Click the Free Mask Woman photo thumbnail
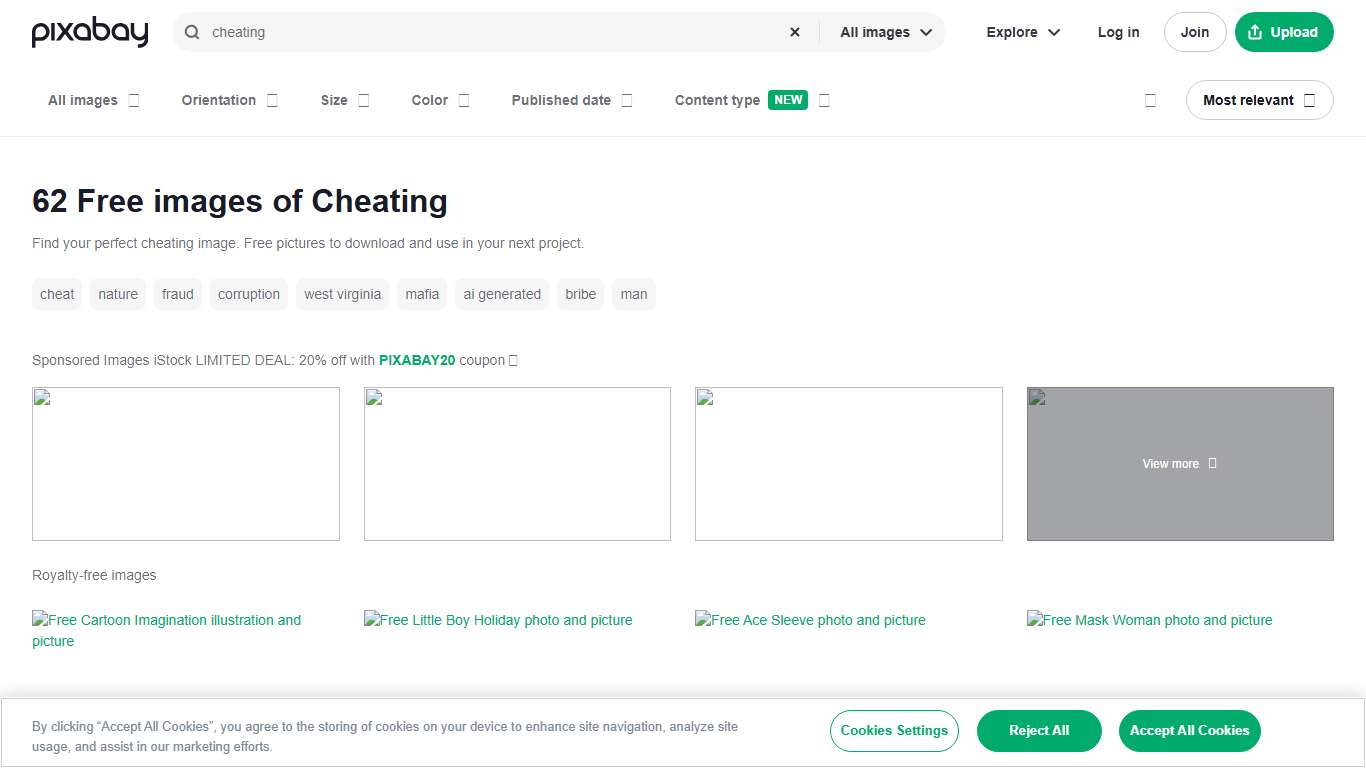Image resolution: width=1366 pixels, height=768 pixels. click(1149, 620)
